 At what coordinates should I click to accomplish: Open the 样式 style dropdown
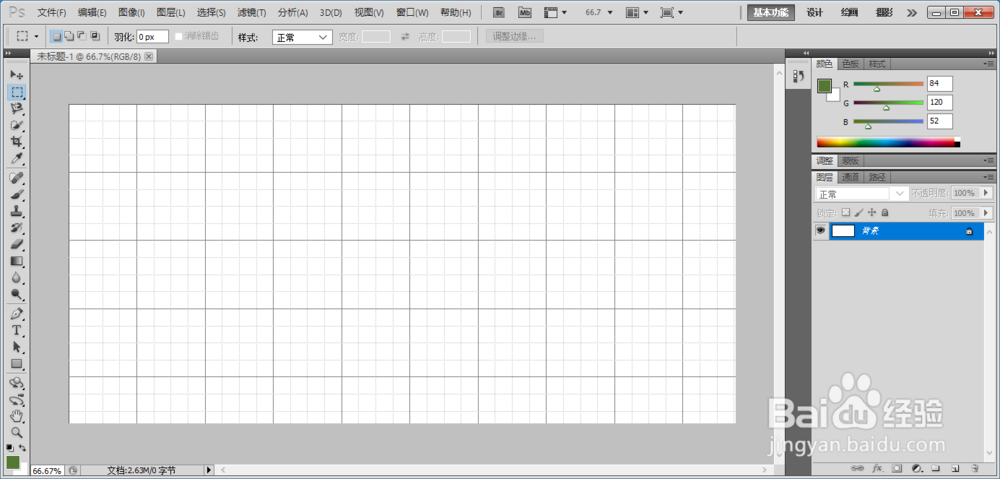tap(302, 37)
